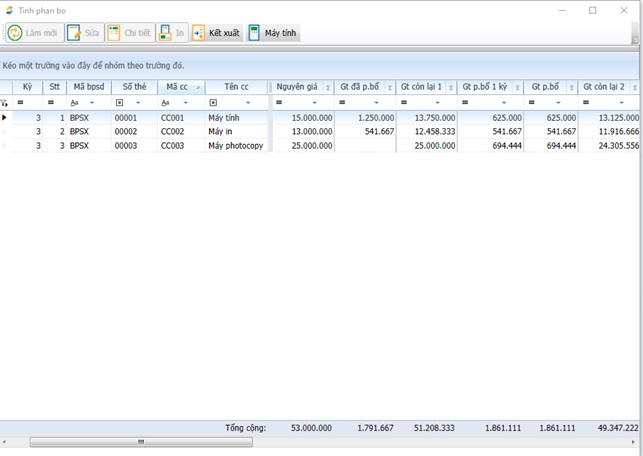
Task: Sort by the Mã cc column header
Action: tap(176, 87)
